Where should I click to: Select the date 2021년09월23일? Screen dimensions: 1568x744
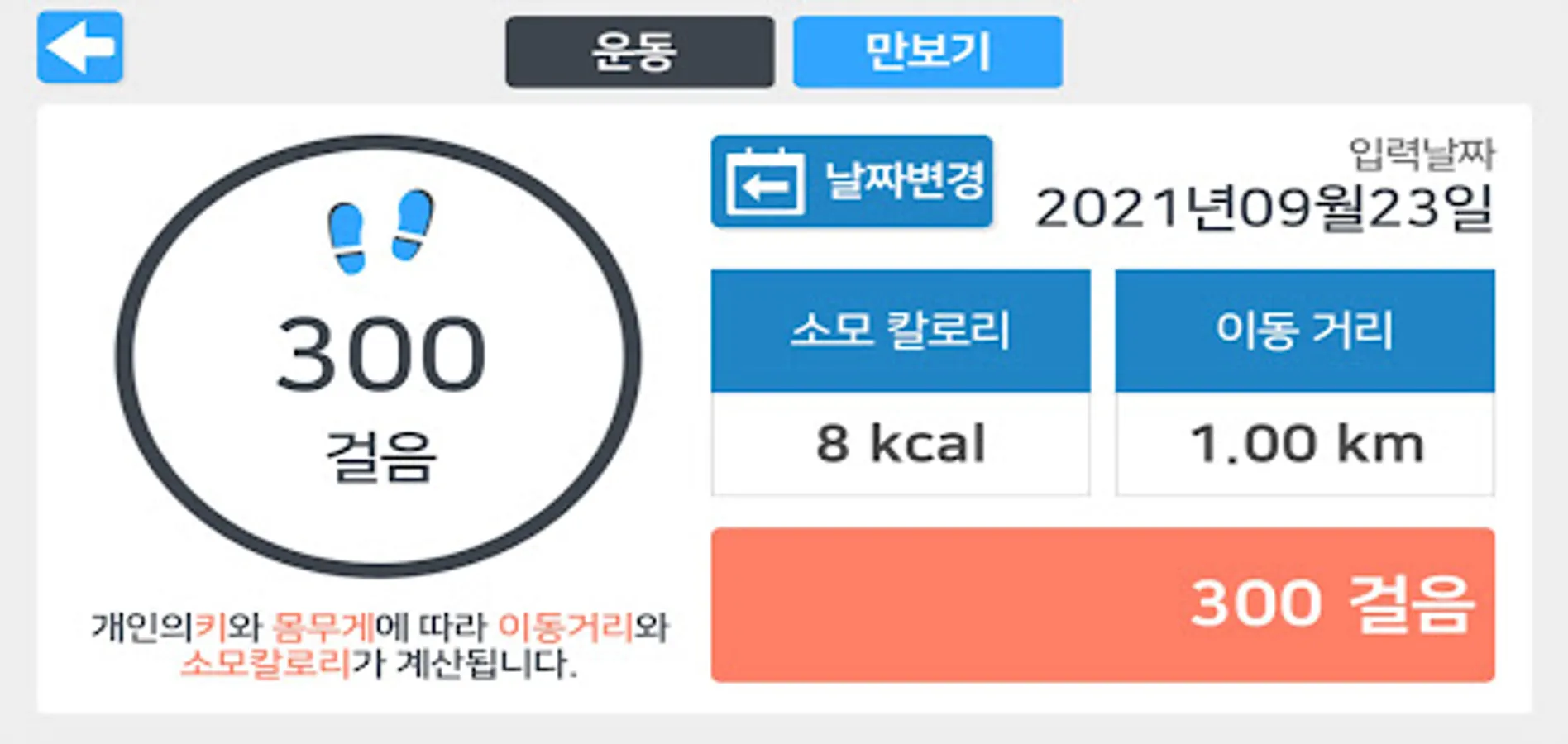[1264, 207]
